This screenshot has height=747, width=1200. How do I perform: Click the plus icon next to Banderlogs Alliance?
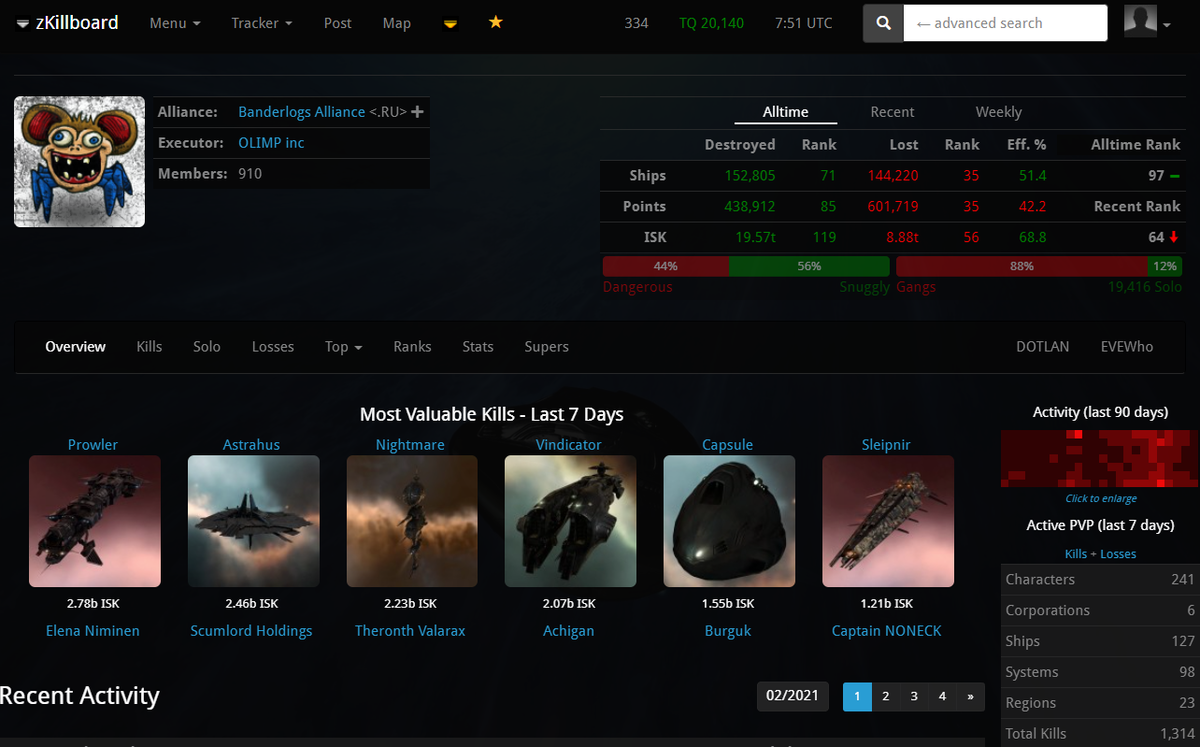419,111
